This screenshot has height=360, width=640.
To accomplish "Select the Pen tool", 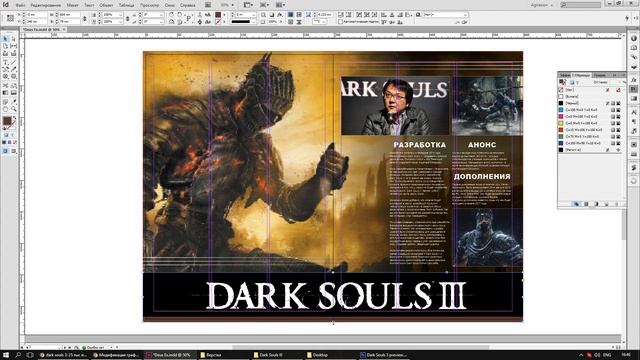I will click(5, 69).
